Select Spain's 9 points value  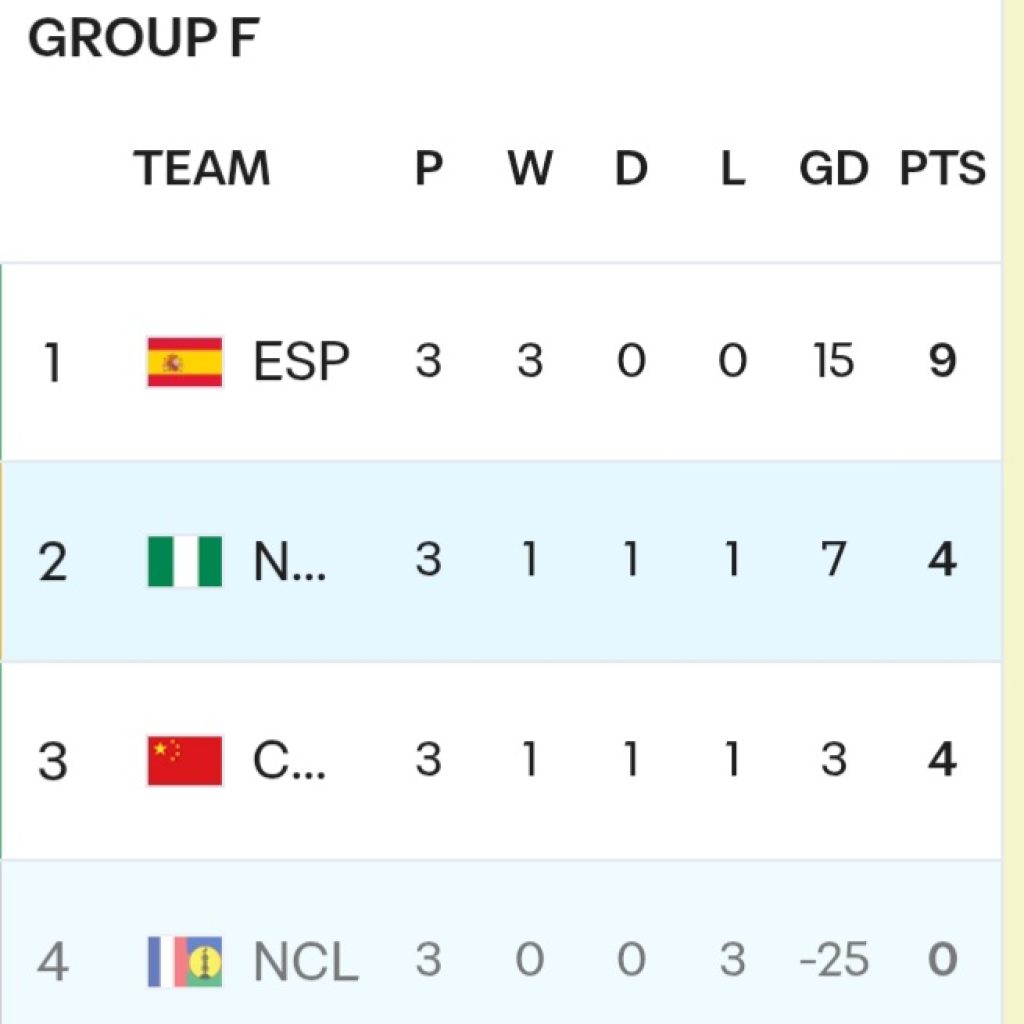(x=942, y=360)
